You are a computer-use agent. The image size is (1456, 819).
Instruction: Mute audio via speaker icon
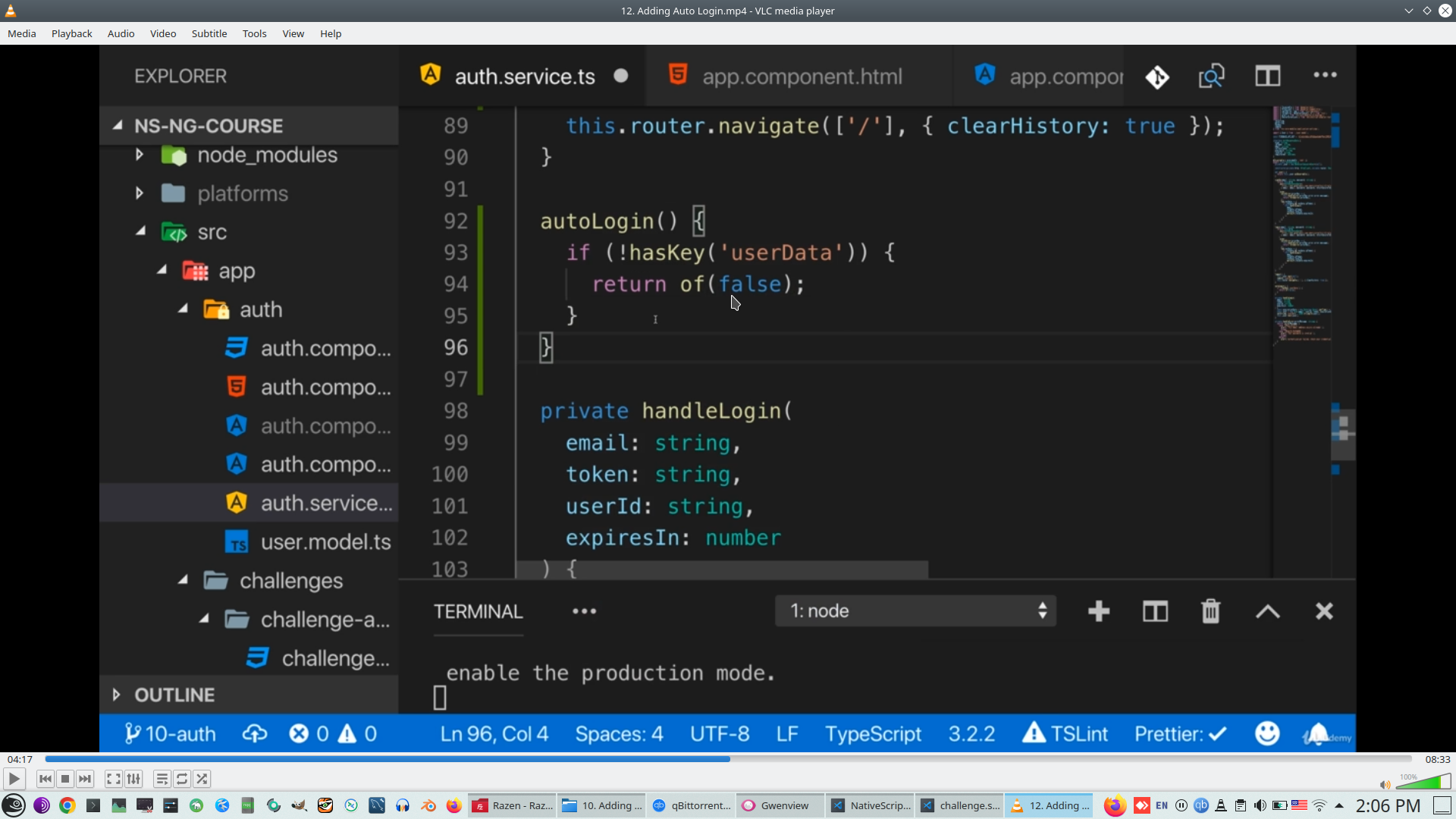point(1385,785)
